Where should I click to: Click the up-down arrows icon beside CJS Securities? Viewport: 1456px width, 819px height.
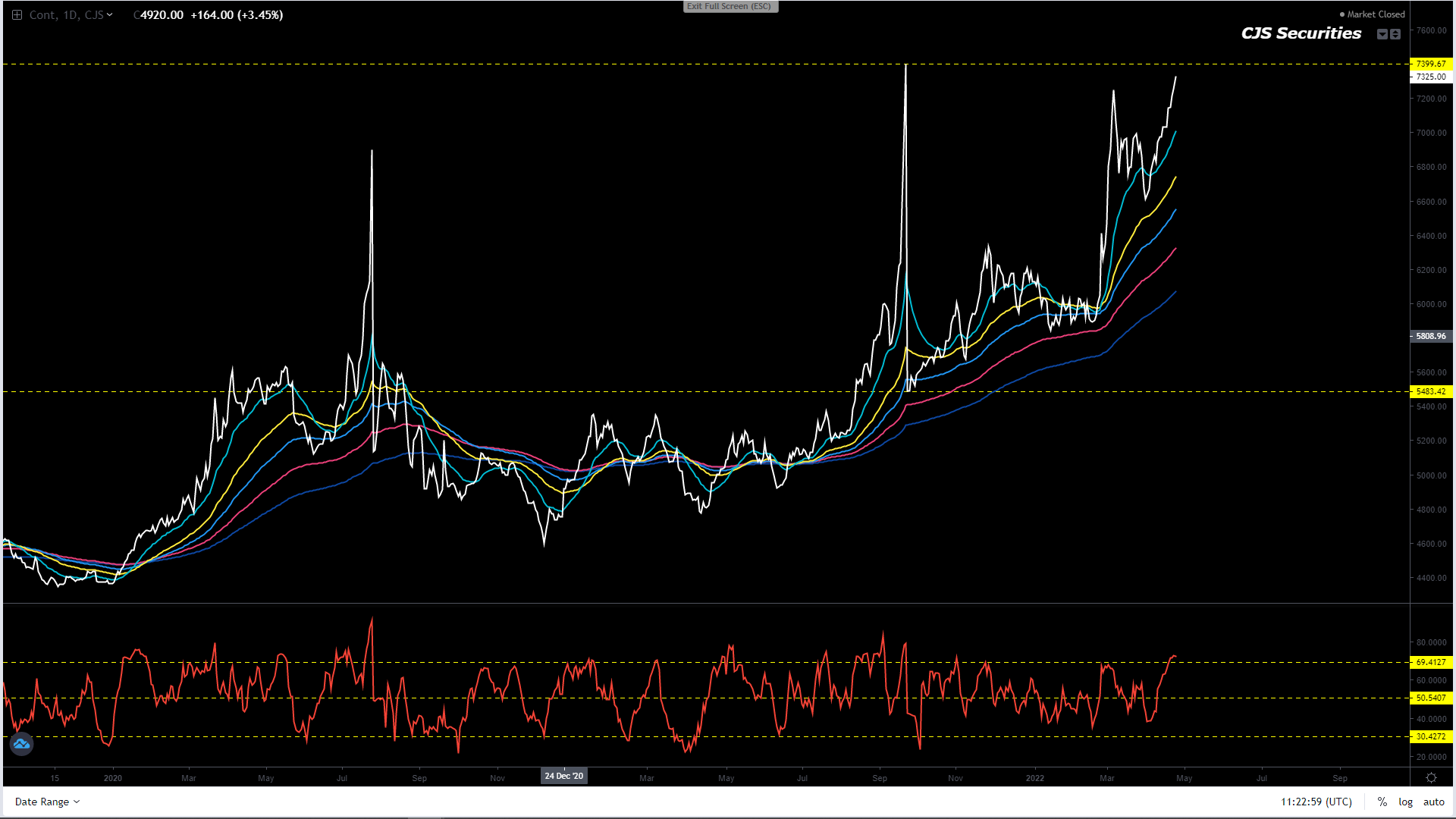point(1395,34)
